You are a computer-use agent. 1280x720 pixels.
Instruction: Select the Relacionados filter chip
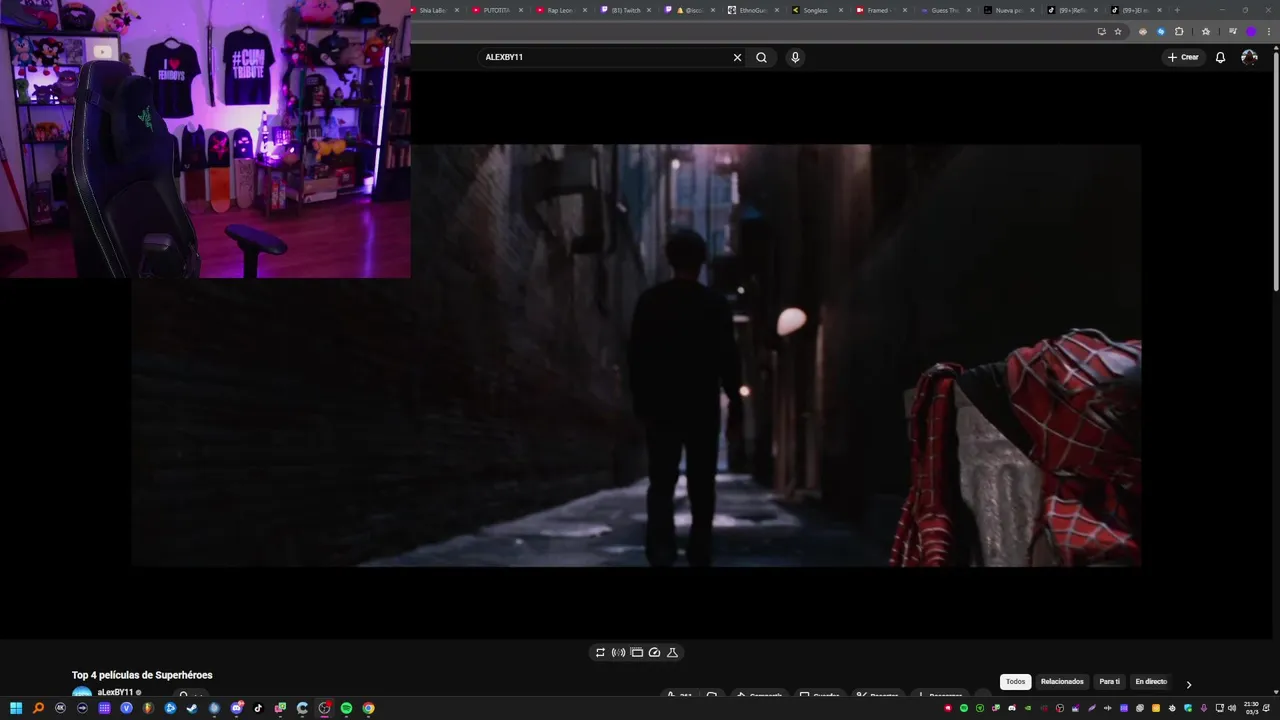[x=1062, y=682]
